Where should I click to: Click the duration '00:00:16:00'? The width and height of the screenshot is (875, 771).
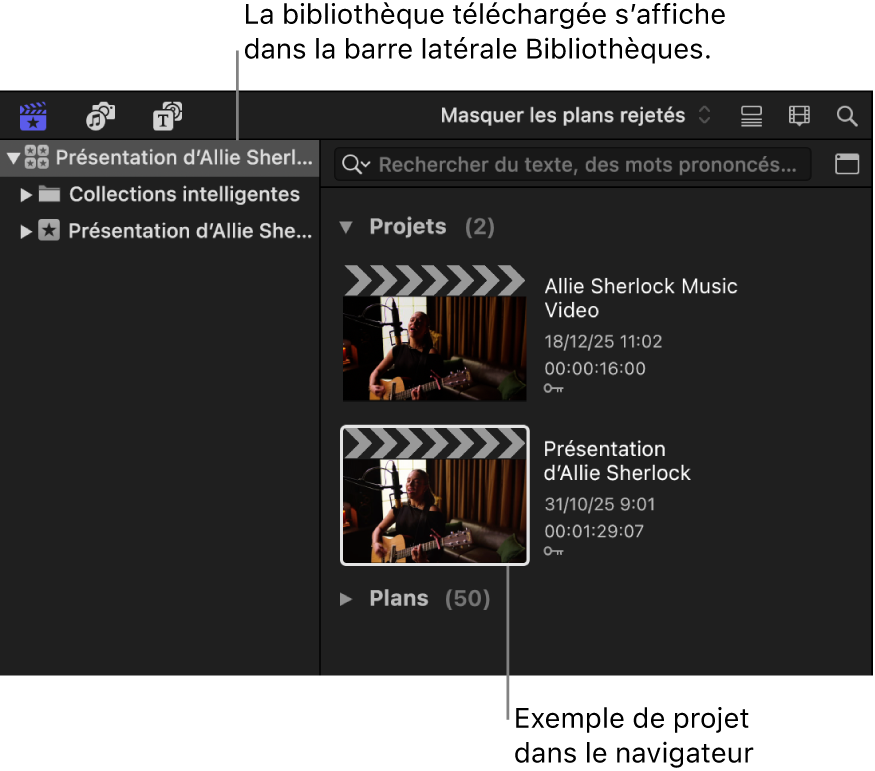click(x=595, y=368)
